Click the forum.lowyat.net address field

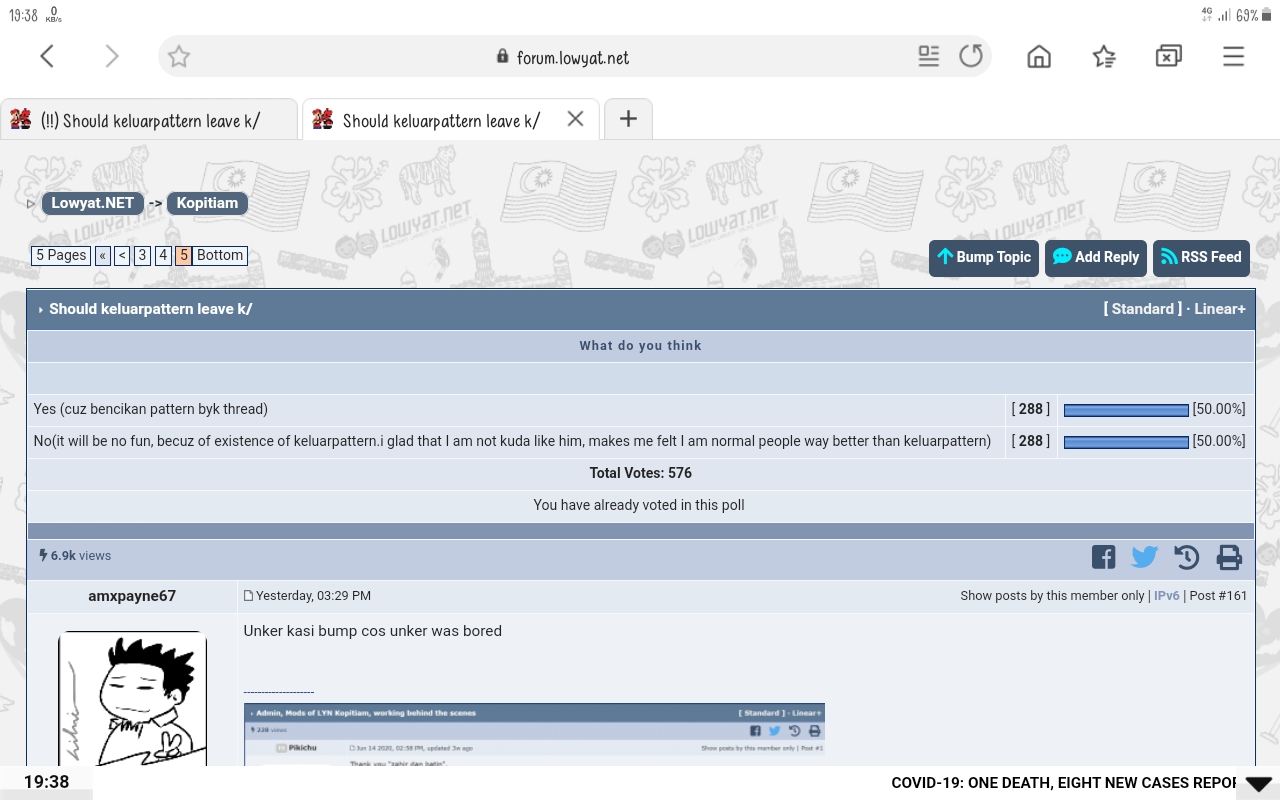pos(572,58)
